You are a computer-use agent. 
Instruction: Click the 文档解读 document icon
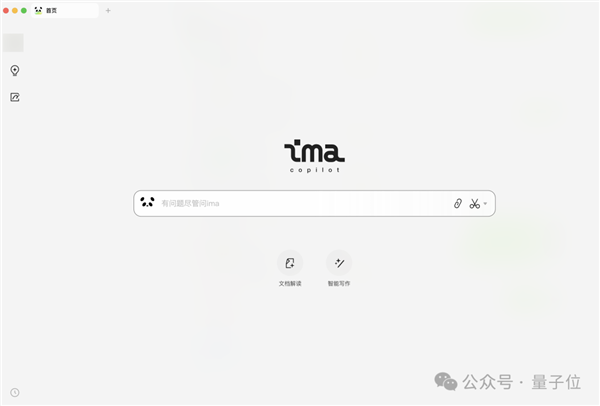click(x=290, y=263)
